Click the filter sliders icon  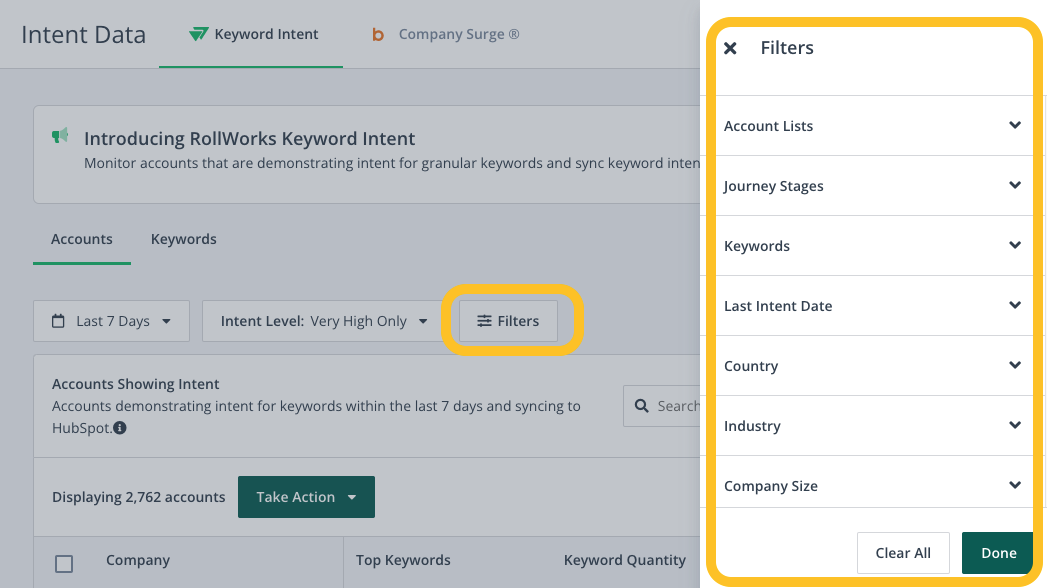(x=484, y=321)
